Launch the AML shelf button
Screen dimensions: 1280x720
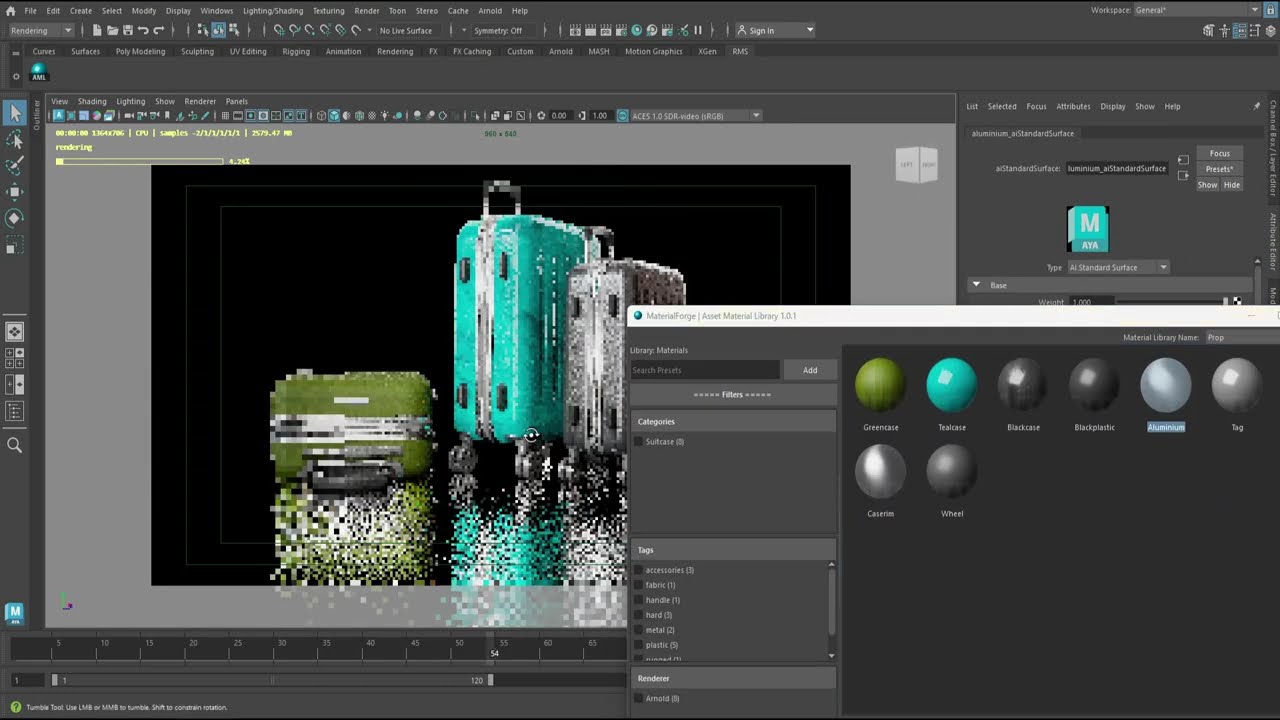point(39,72)
